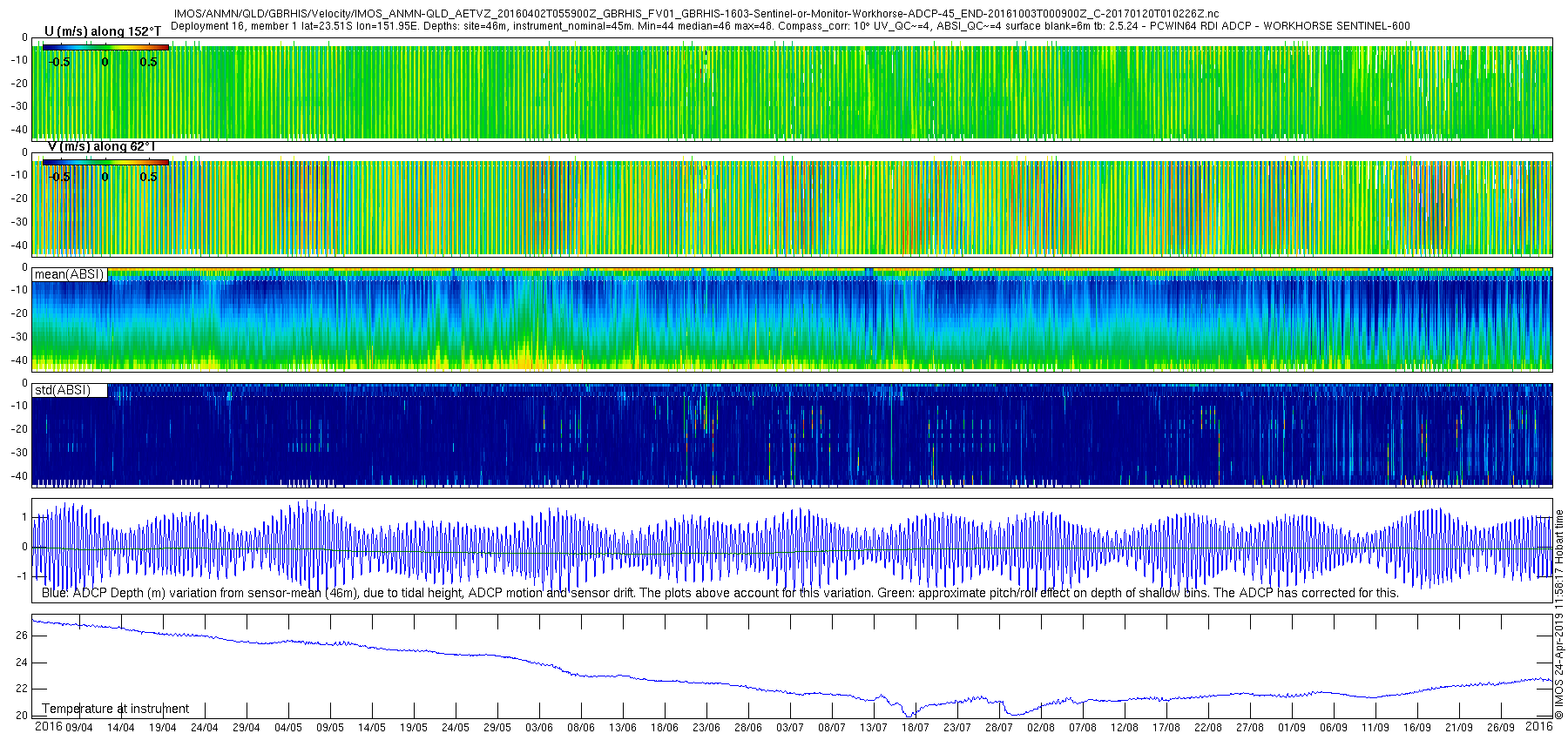Pick the 26/09 date tick on time axis
This screenshot has height=740, width=1568.
tap(1500, 728)
